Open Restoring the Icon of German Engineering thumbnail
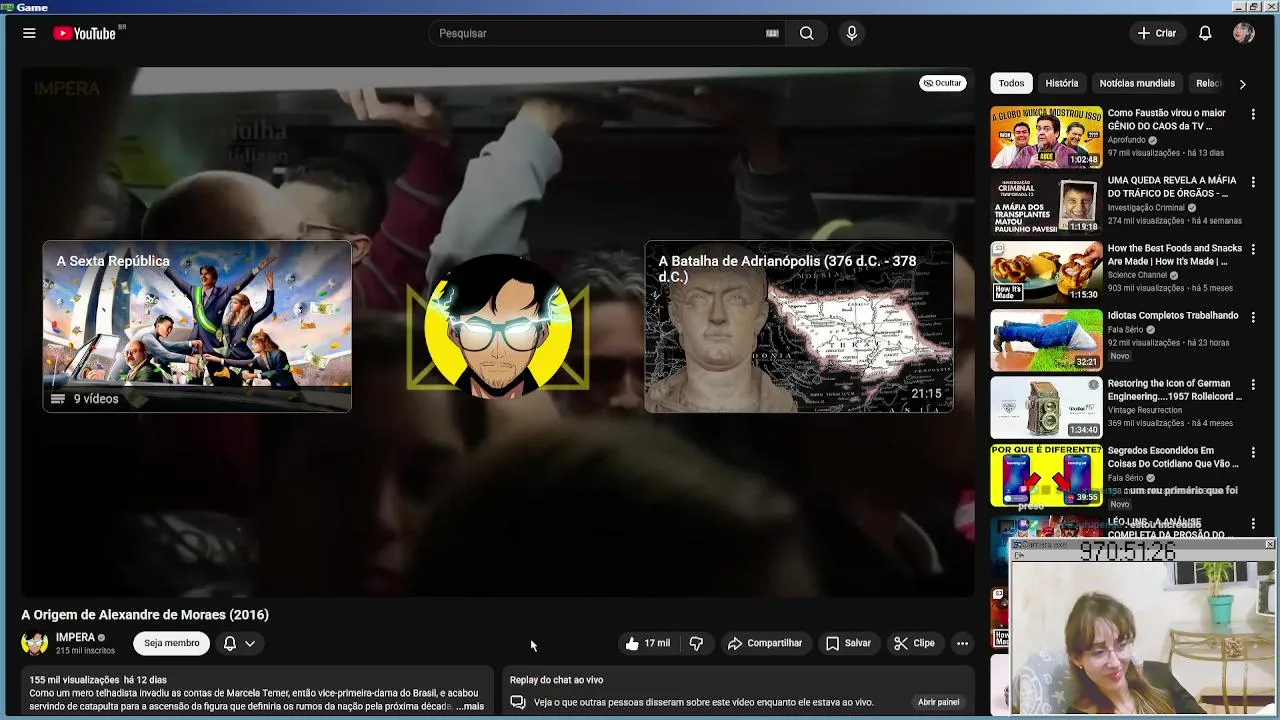The height and width of the screenshot is (720, 1280). pos(1046,407)
